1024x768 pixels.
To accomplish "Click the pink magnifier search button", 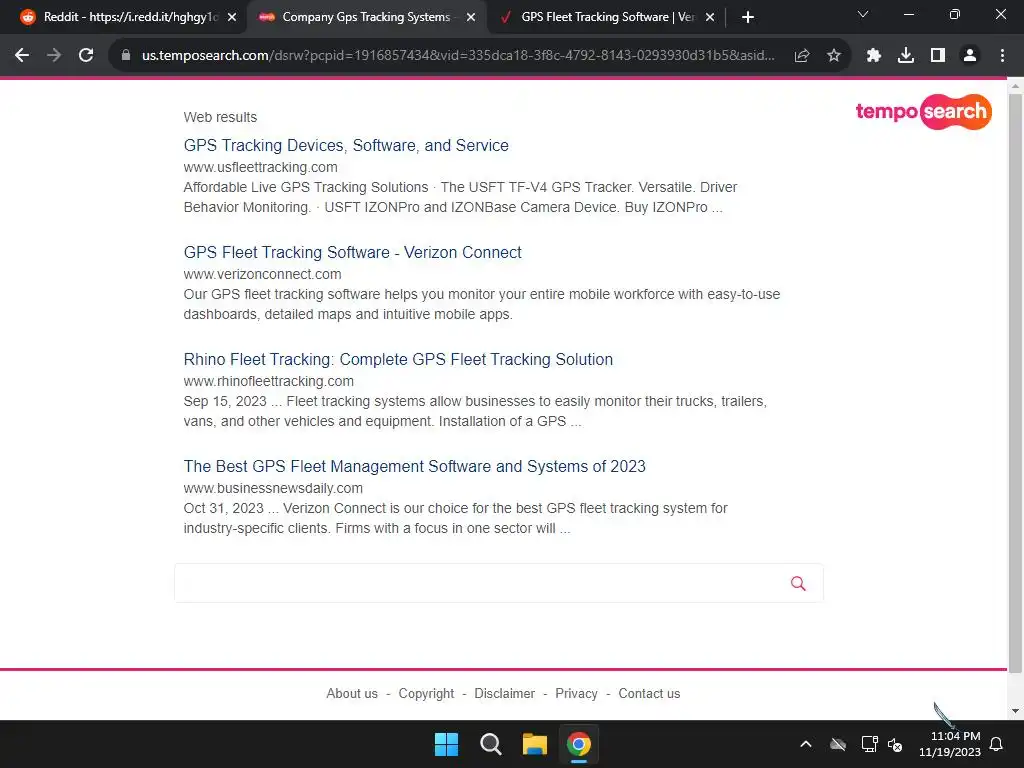I will coord(798,583).
